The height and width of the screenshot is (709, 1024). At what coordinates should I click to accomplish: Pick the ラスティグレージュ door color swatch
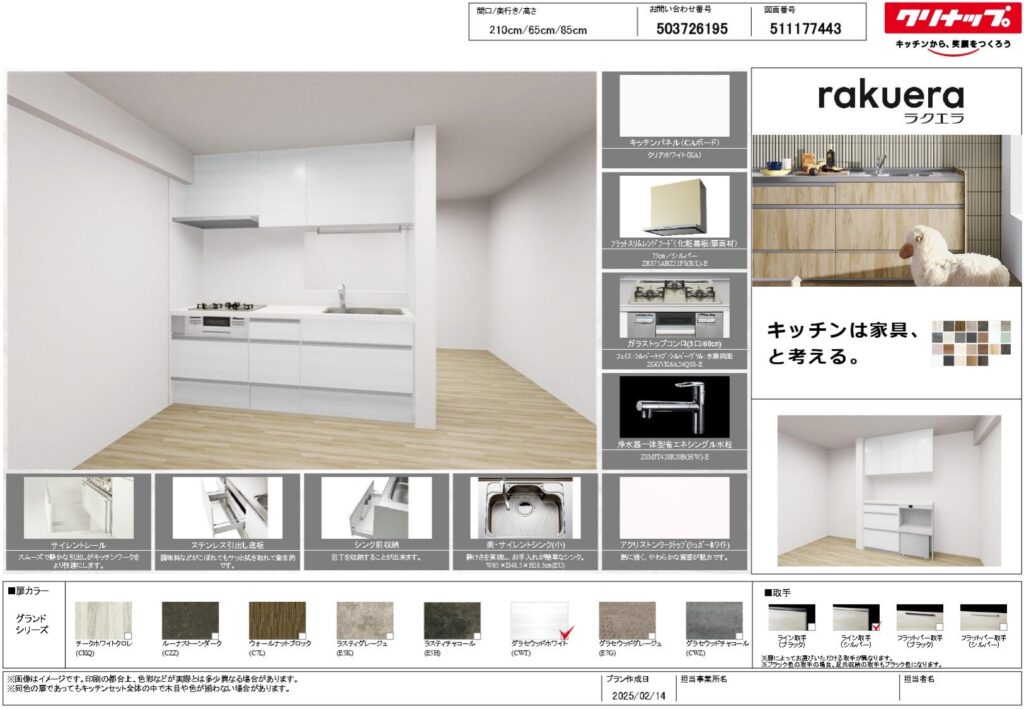click(364, 619)
